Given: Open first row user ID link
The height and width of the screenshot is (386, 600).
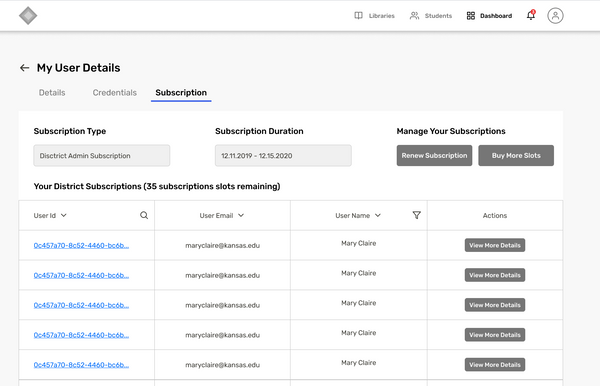Looking at the screenshot, I should (81, 246).
